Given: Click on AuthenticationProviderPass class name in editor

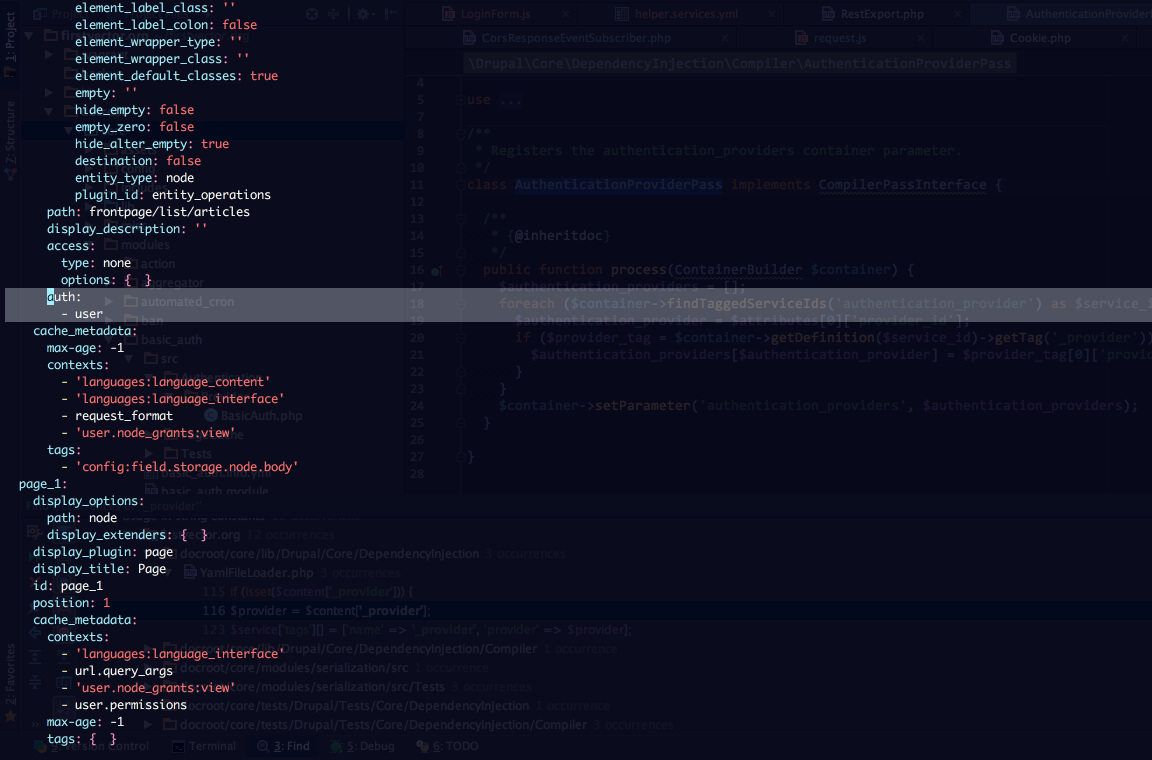Looking at the screenshot, I should point(618,184).
